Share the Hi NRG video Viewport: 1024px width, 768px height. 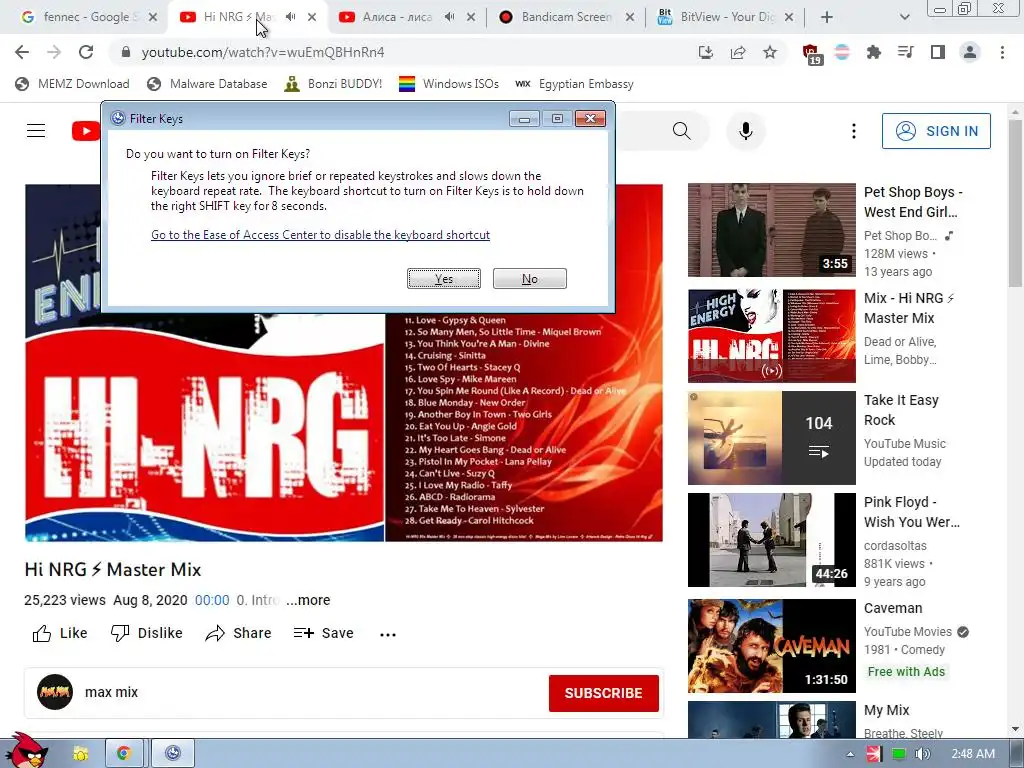238,633
